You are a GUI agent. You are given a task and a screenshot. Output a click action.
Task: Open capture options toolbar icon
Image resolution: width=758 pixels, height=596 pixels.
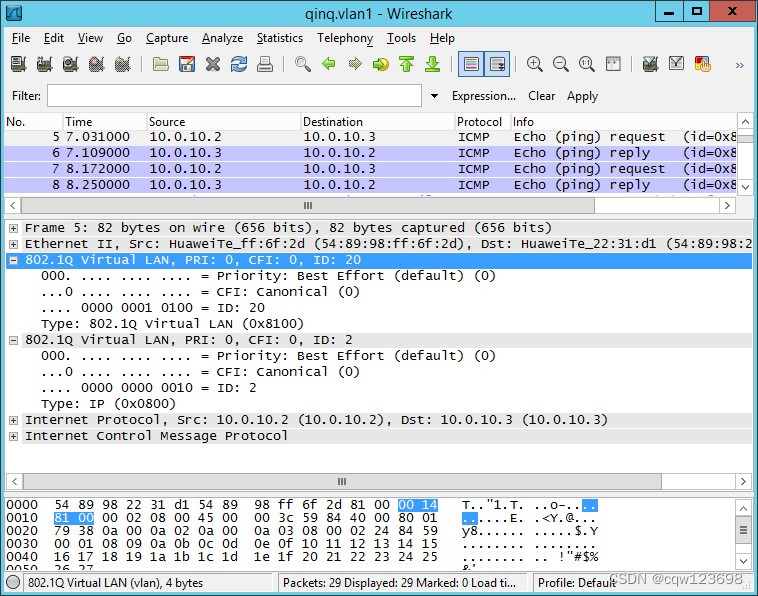(44, 64)
